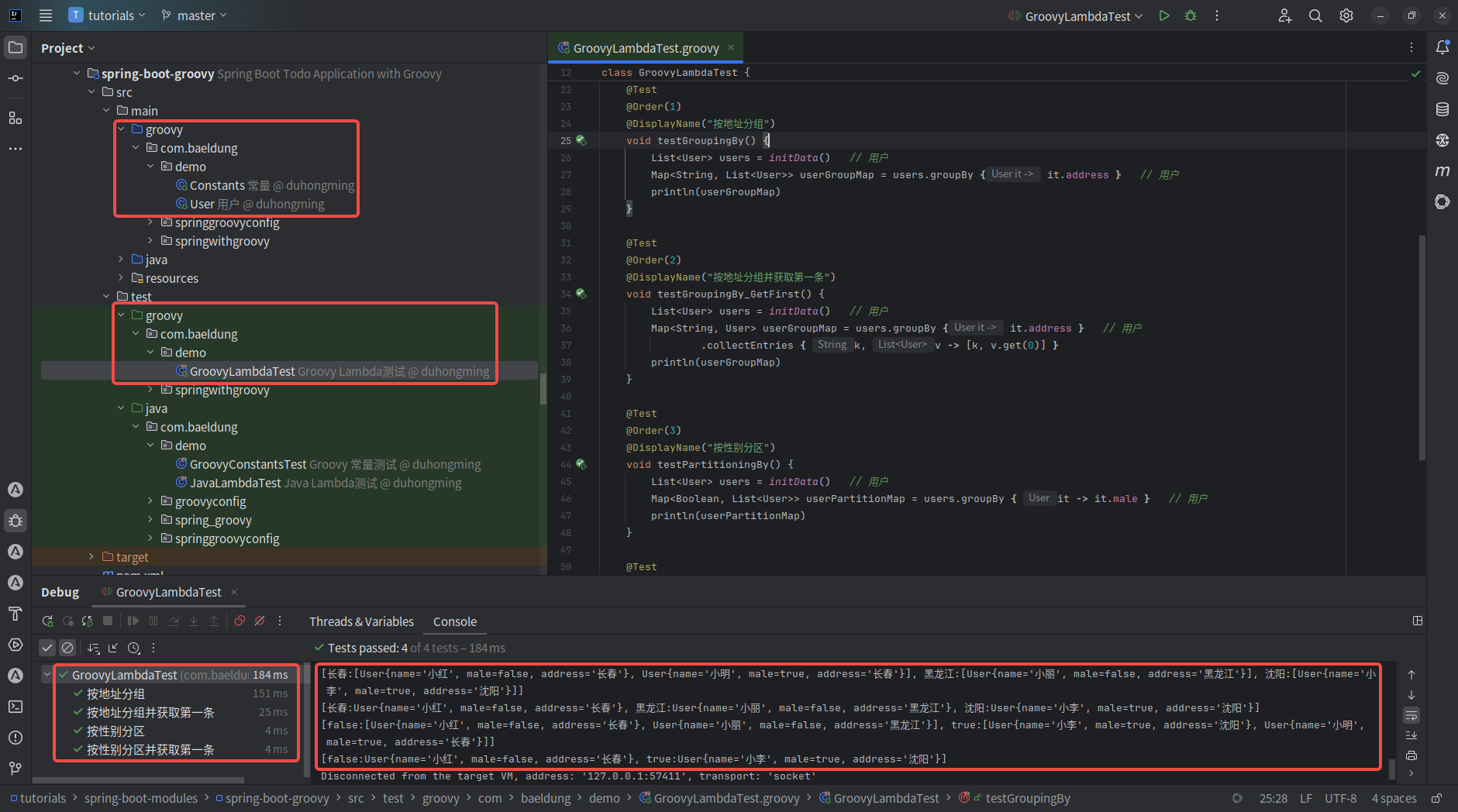This screenshot has height=812, width=1458.
Task: Rerun GroovyLambdaTest in debug panel
Action: tap(48, 621)
